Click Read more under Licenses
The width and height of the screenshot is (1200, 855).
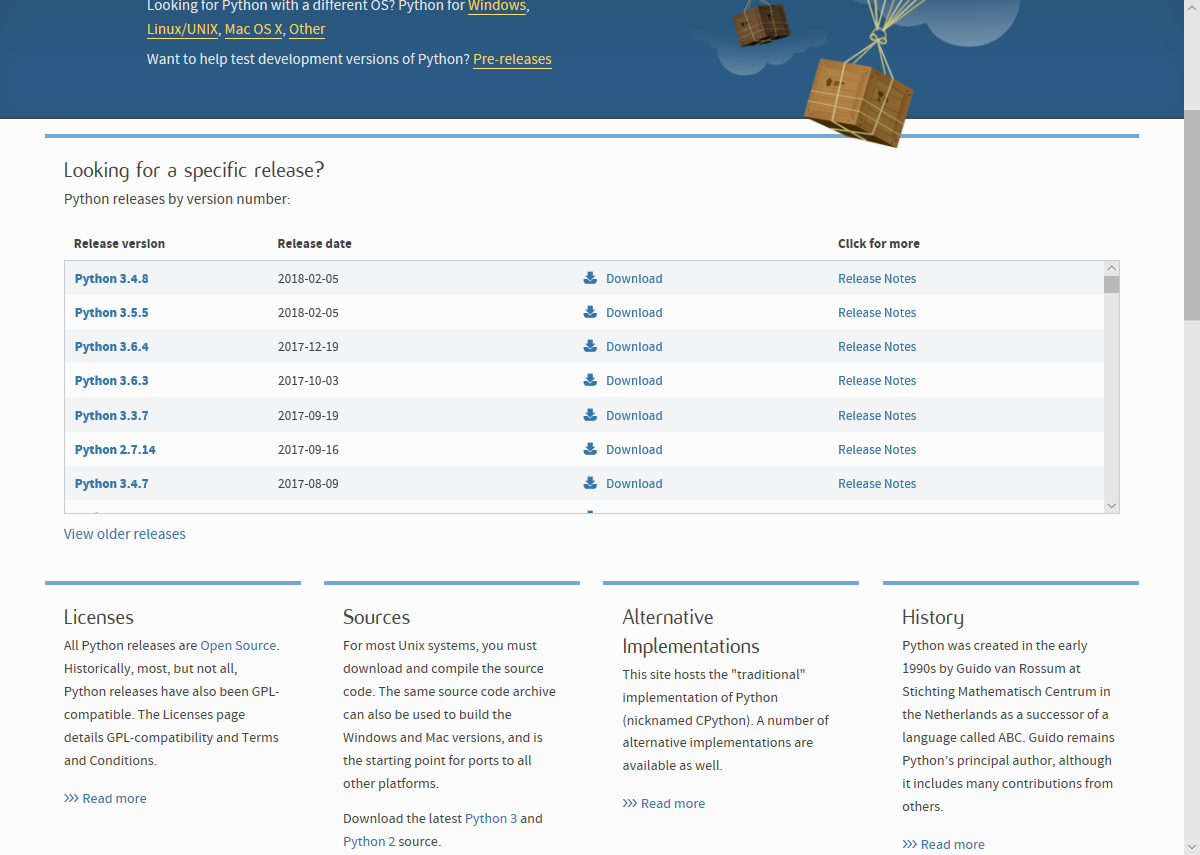click(x=105, y=799)
